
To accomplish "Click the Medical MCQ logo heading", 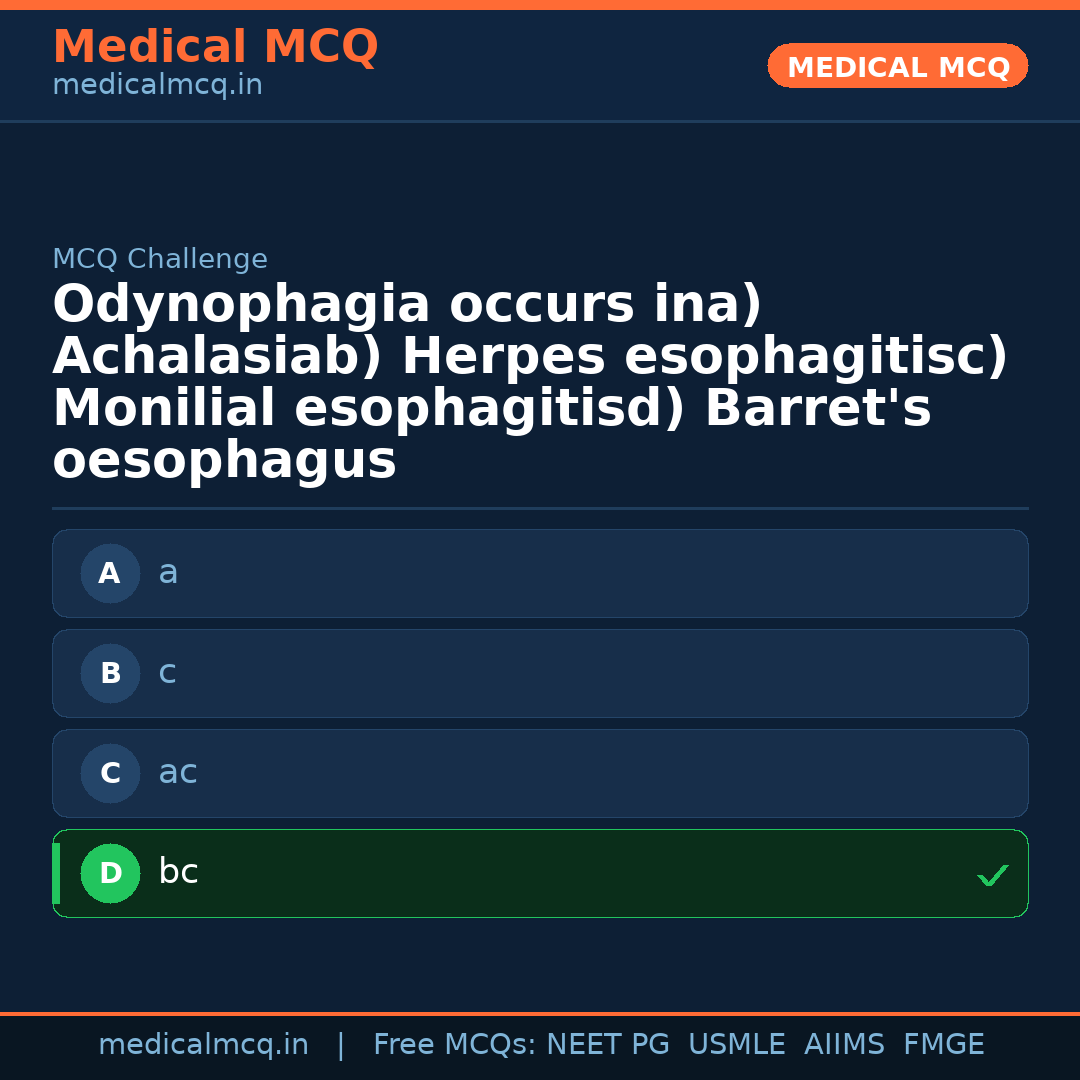I will (215, 47).
